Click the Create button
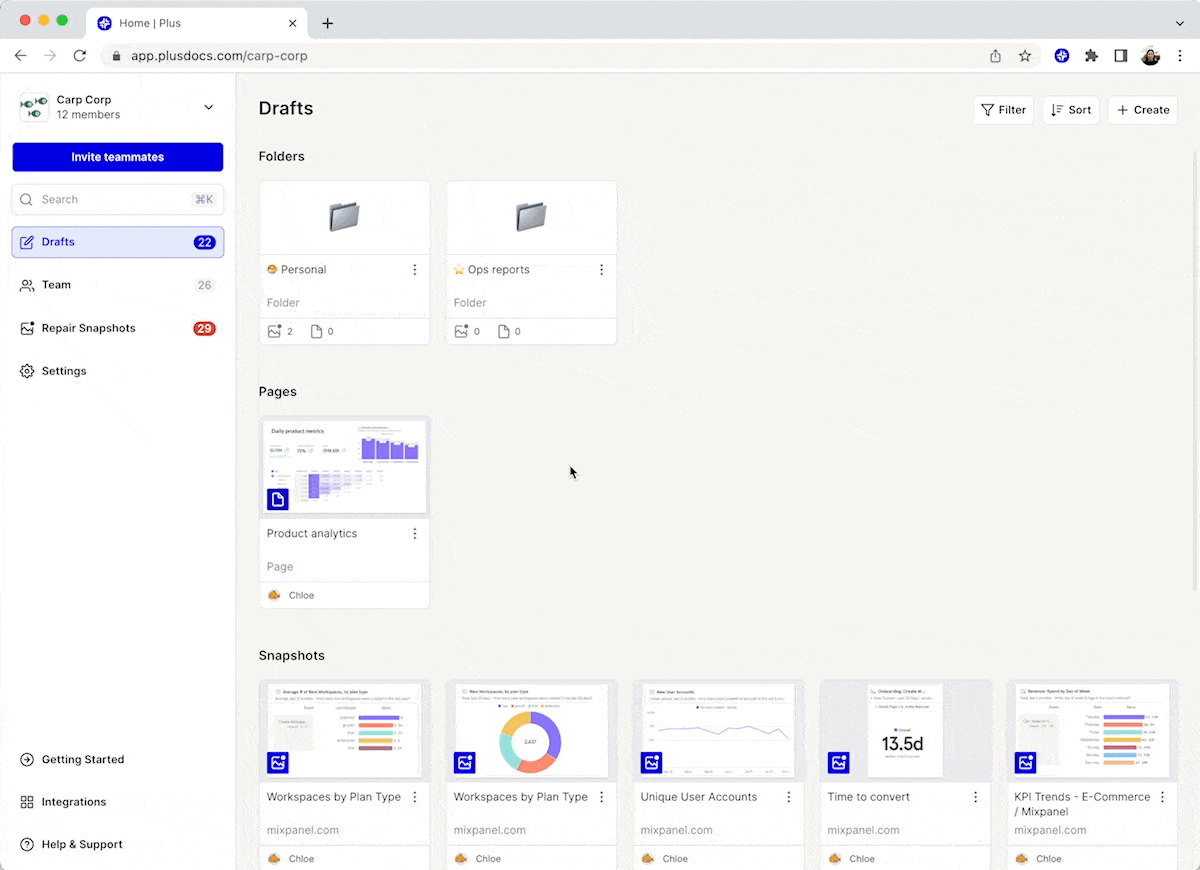Viewport: 1200px width, 870px height. click(1143, 110)
